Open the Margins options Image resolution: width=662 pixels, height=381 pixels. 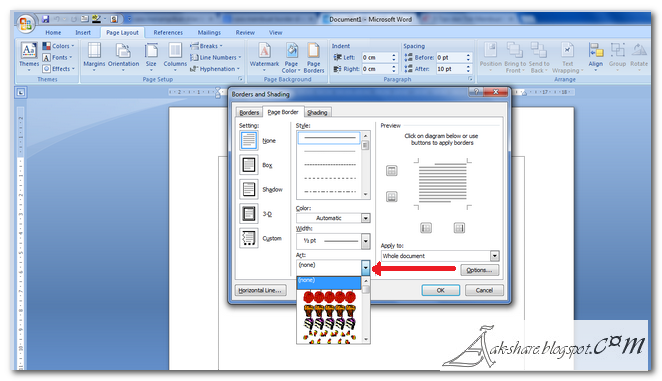tap(94, 57)
